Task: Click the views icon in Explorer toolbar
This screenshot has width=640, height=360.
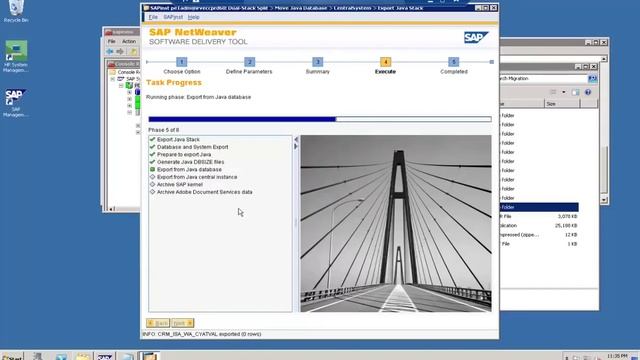Action: click(553, 92)
